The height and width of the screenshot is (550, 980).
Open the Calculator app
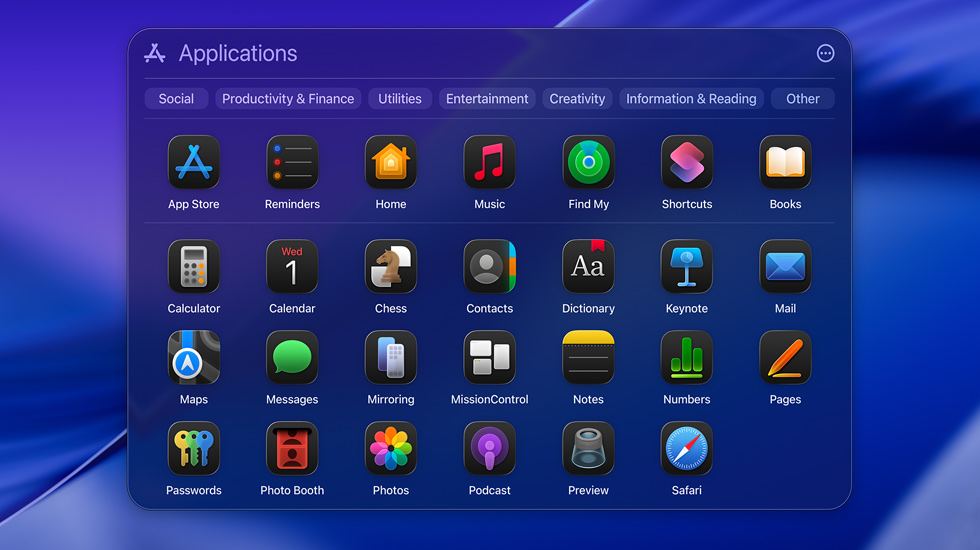pos(194,267)
